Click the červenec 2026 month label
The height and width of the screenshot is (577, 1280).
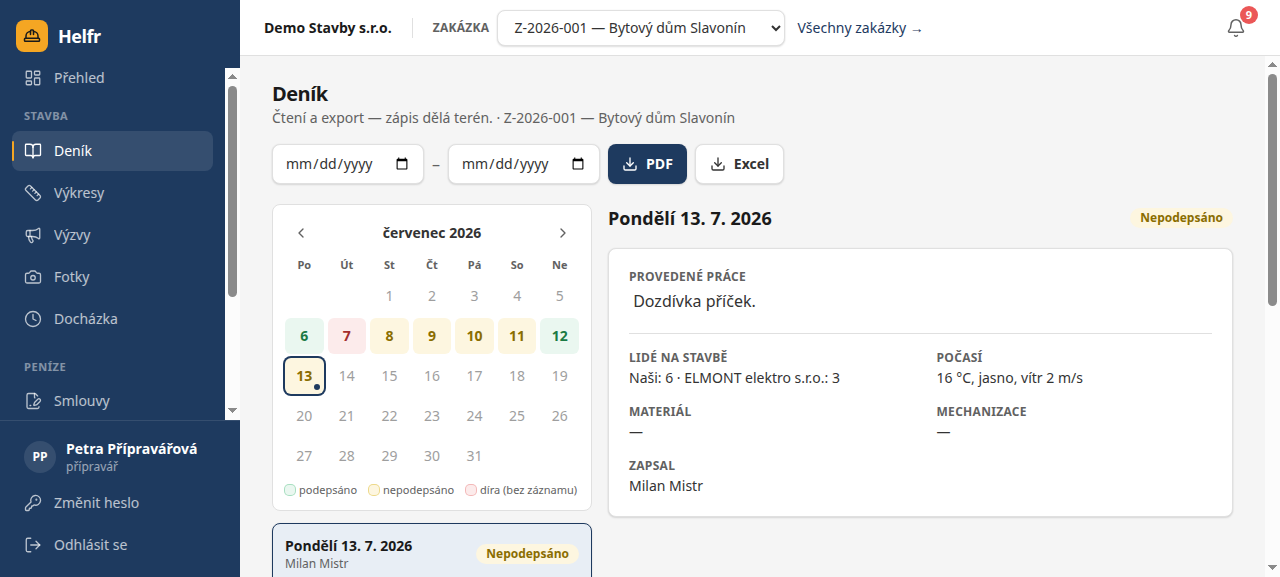coord(432,233)
